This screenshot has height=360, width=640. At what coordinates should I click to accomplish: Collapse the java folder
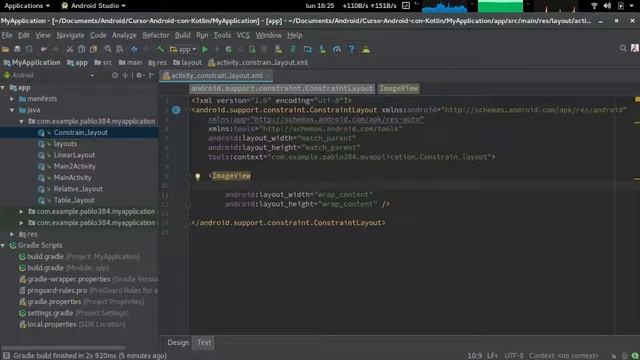point(12,110)
